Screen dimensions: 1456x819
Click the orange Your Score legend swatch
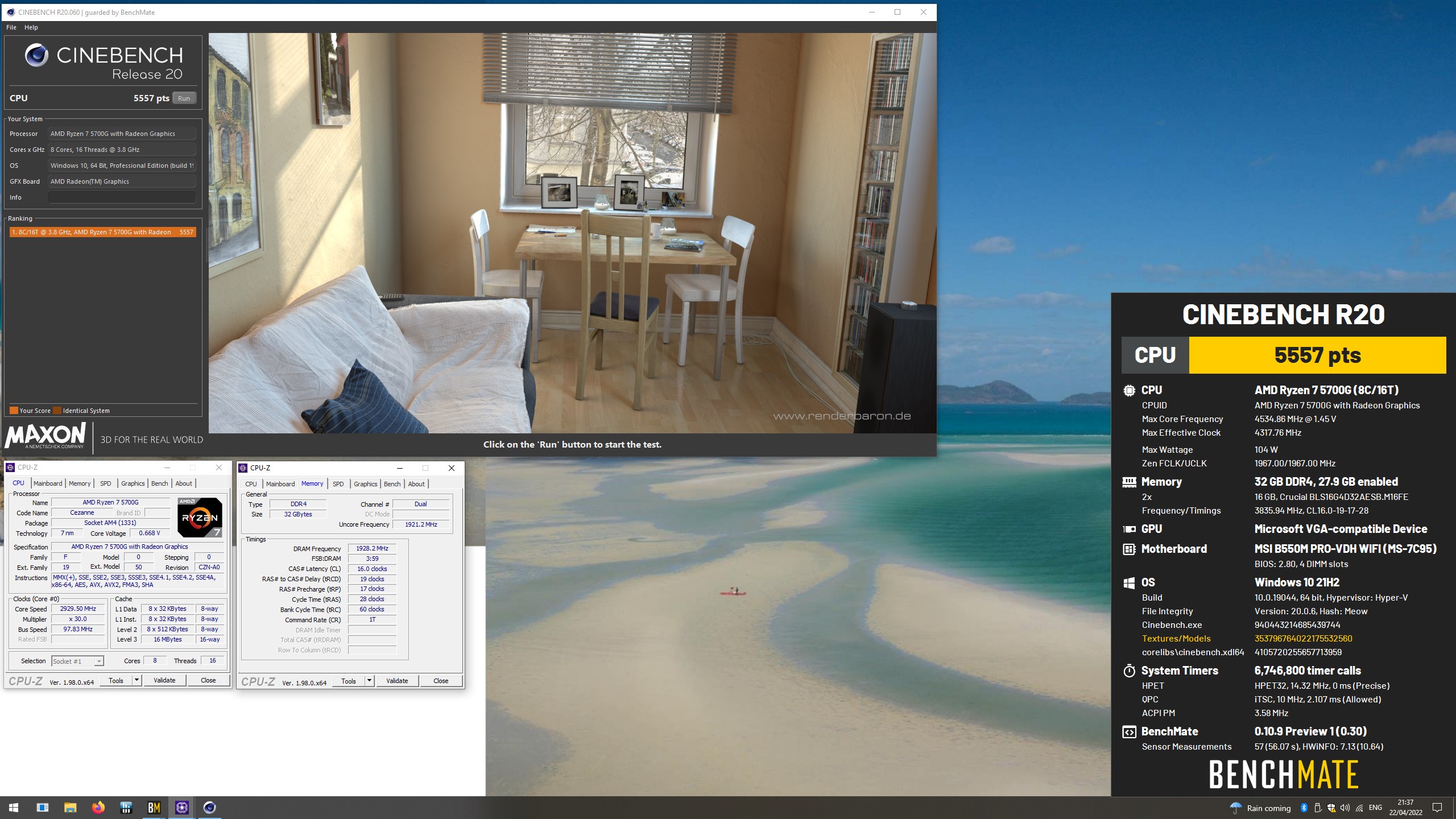14,411
